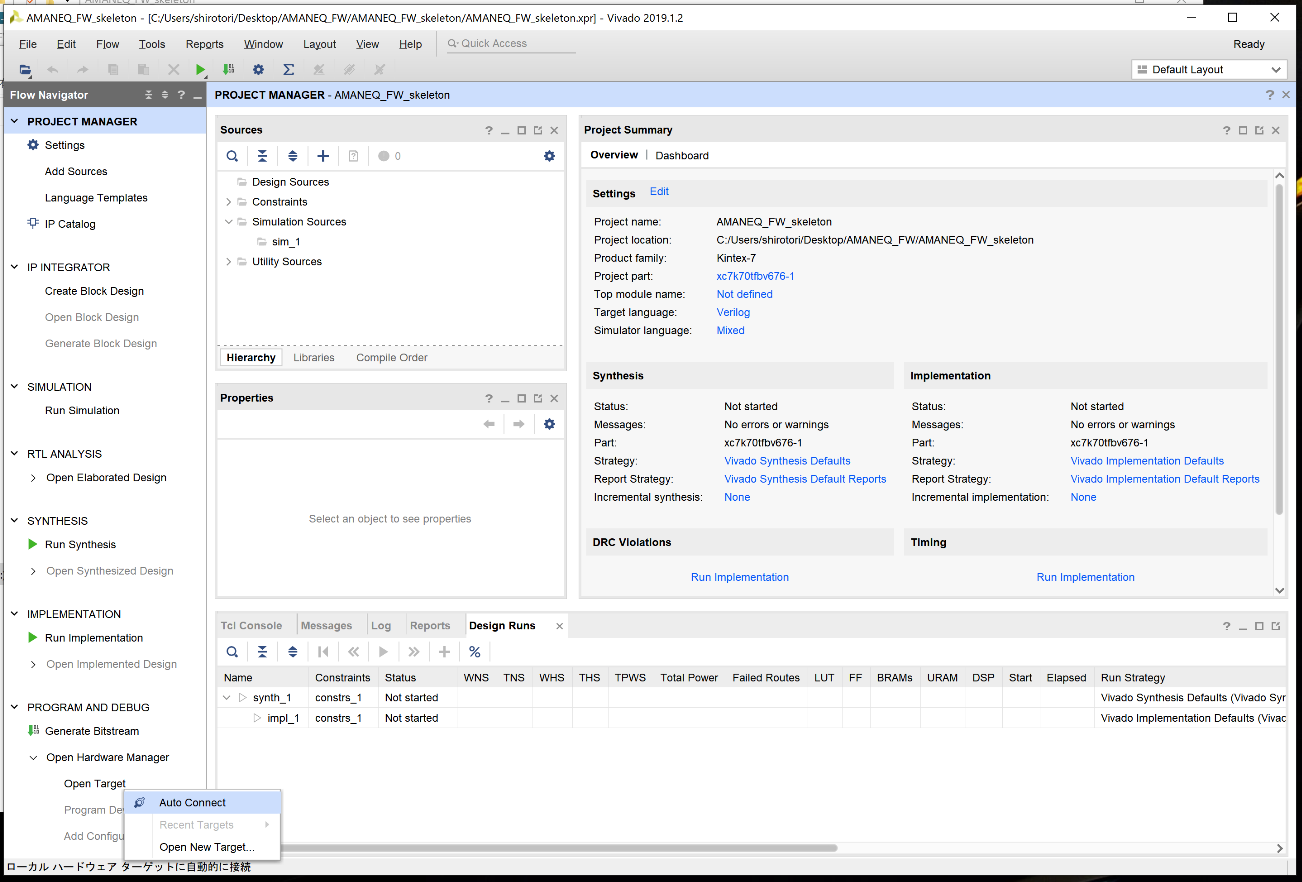
Task: Click the plus icon to add sources
Action: [323, 156]
